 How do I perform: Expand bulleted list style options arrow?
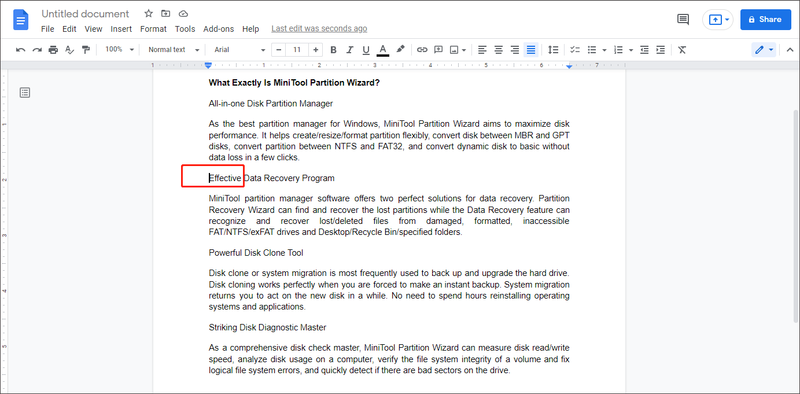click(604, 50)
